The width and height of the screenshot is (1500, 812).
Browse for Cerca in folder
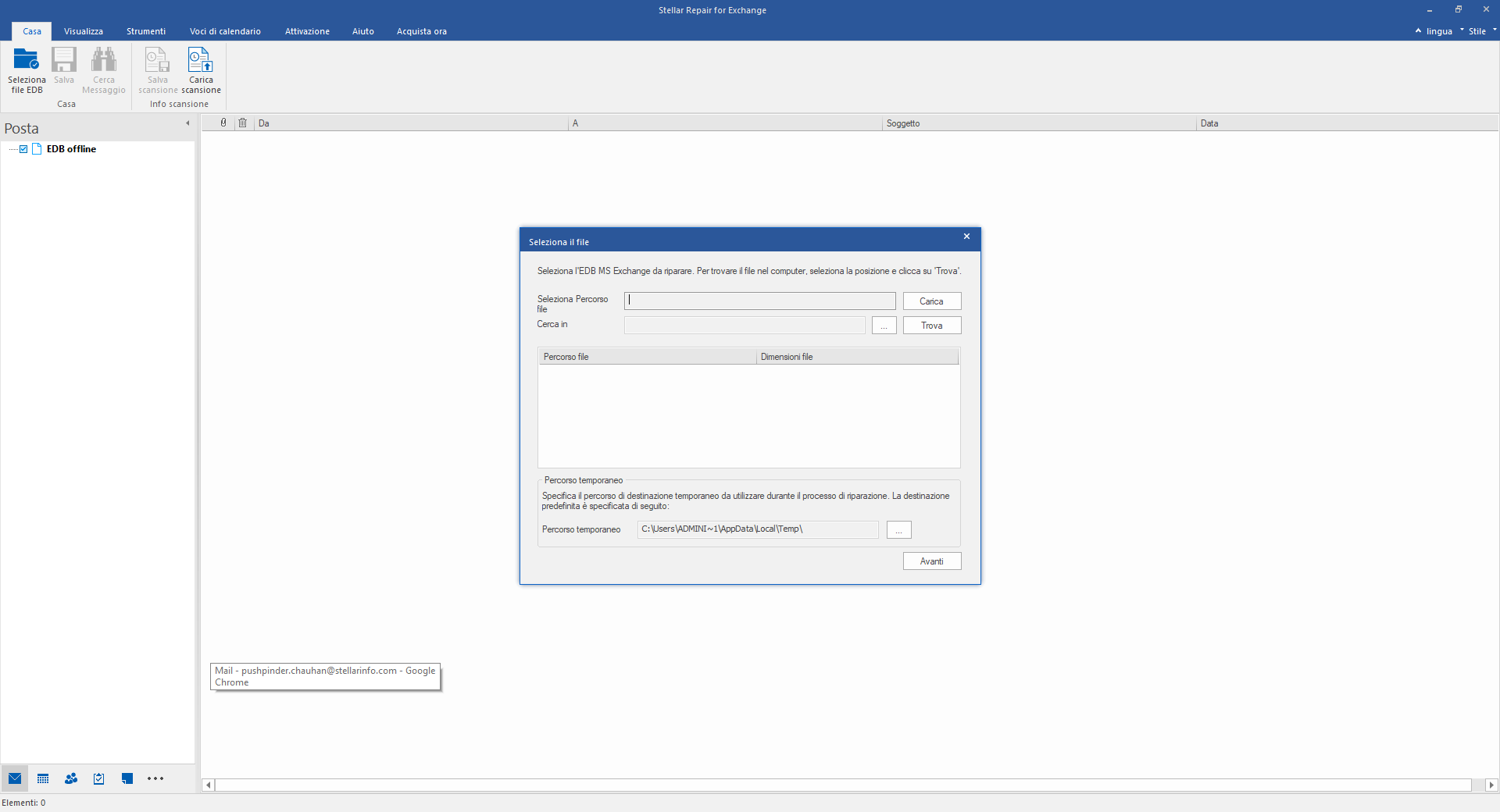coord(884,326)
